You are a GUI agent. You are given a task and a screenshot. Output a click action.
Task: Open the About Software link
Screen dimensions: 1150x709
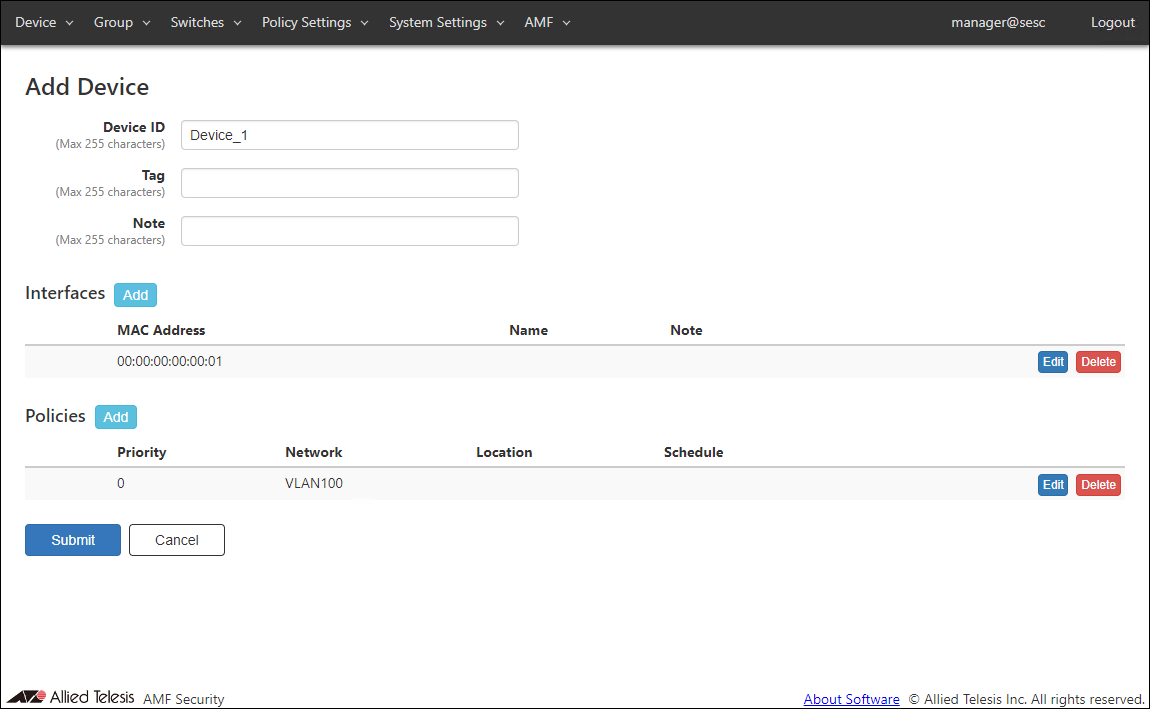tap(851, 699)
